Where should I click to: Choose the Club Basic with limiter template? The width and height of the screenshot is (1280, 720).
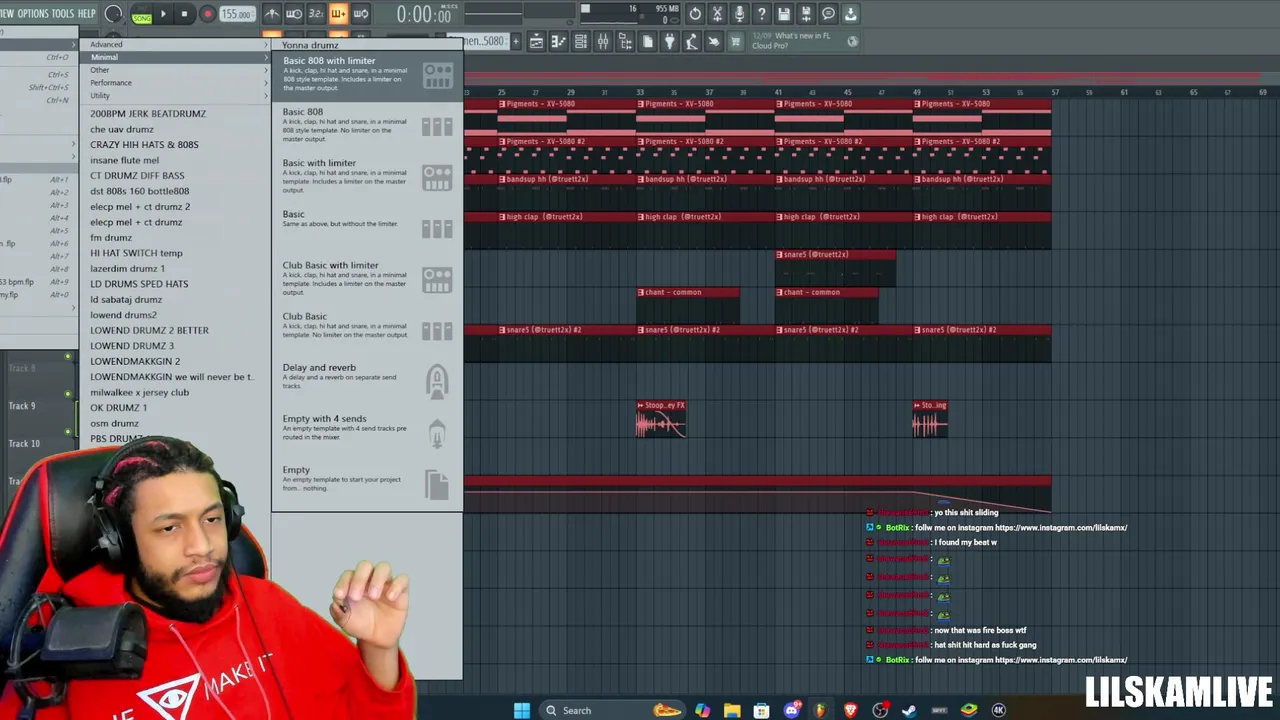coord(367,279)
